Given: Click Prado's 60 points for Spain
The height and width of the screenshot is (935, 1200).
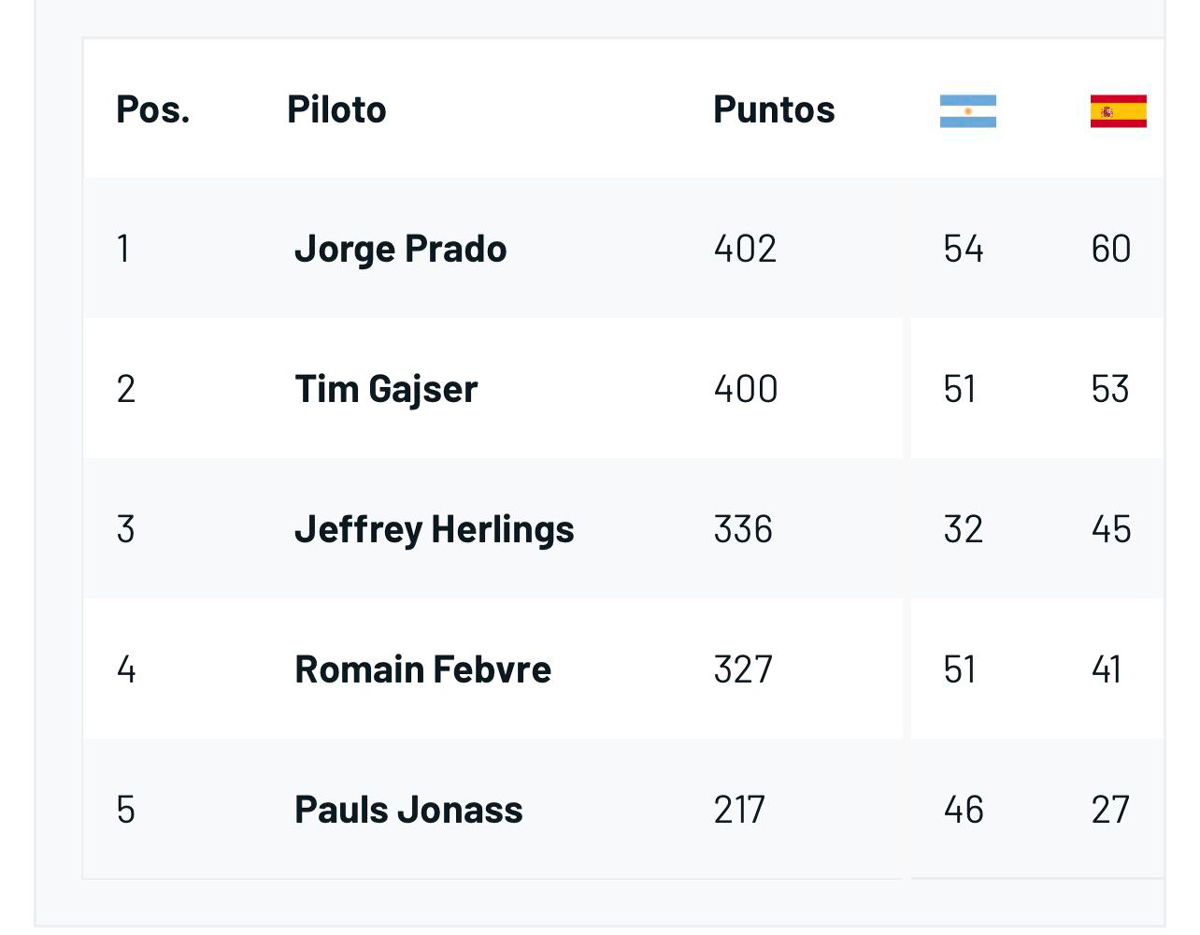Looking at the screenshot, I should (1111, 249).
